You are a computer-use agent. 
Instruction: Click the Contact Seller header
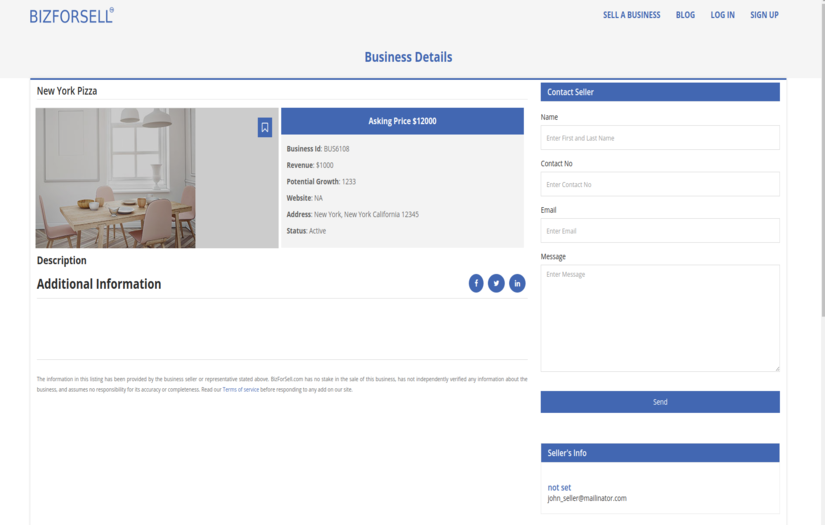[x=660, y=92]
